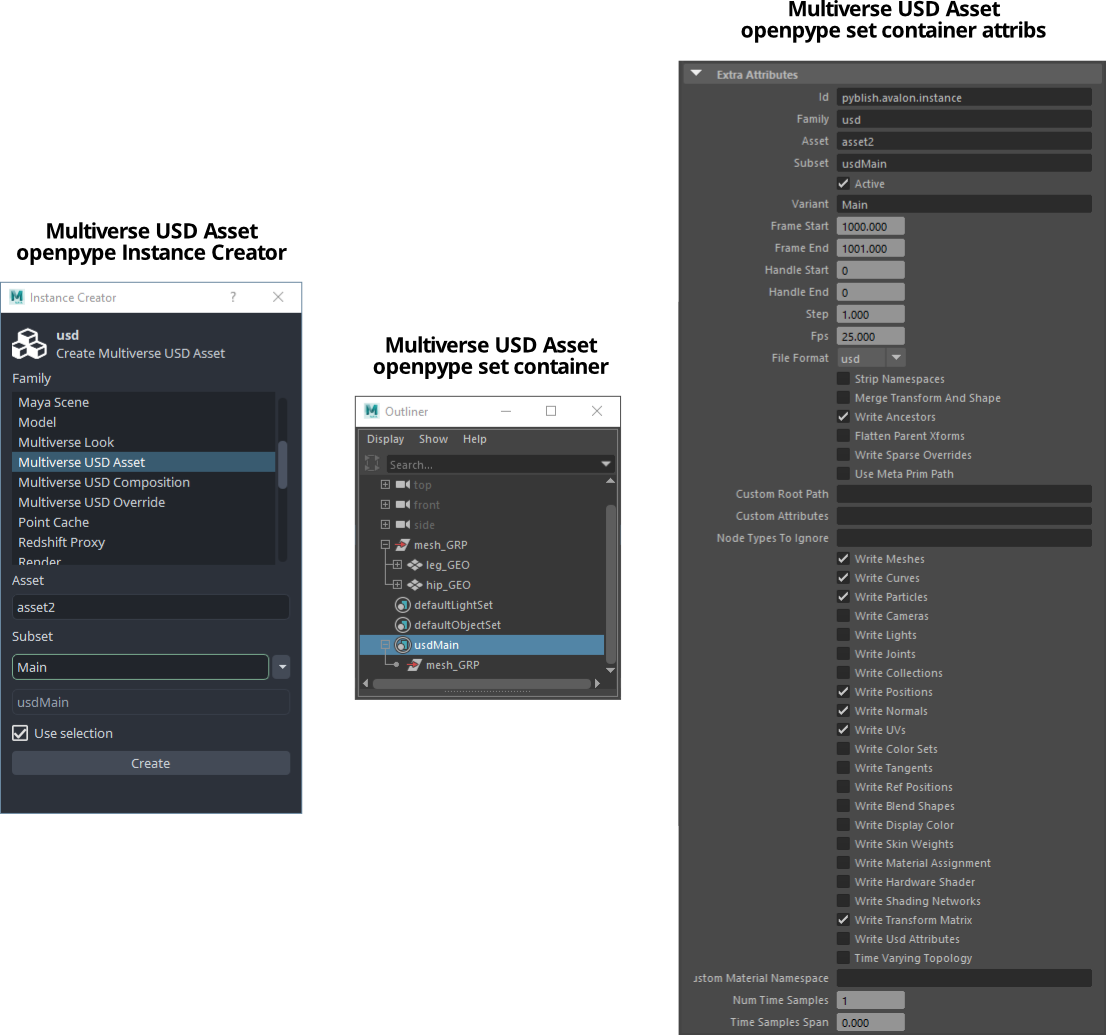Select Multiverse USD Override family
The image size is (1106, 1035).
pyautogui.click(x=143, y=502)
